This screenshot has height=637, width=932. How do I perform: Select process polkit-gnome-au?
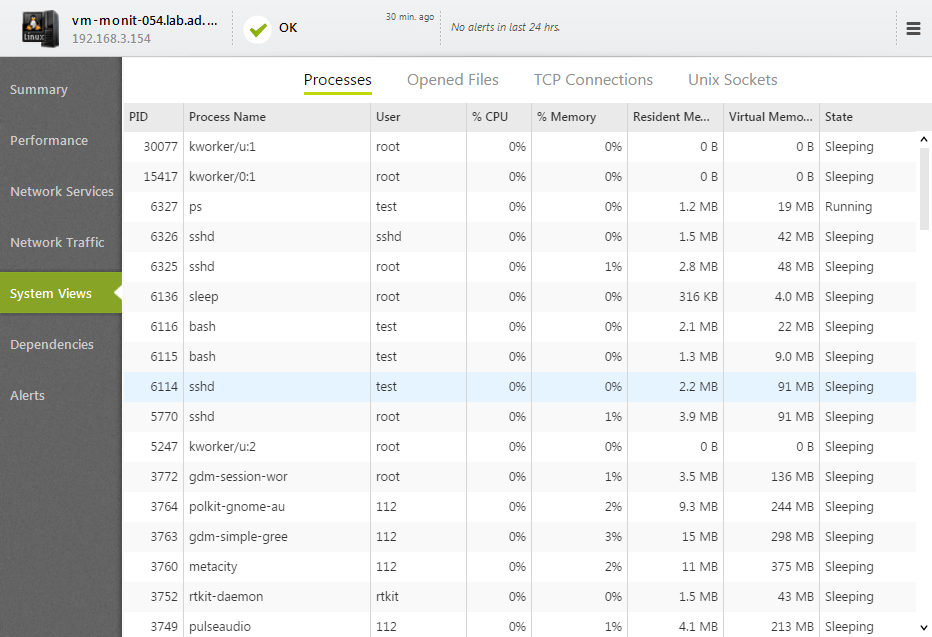coord(519,507)
